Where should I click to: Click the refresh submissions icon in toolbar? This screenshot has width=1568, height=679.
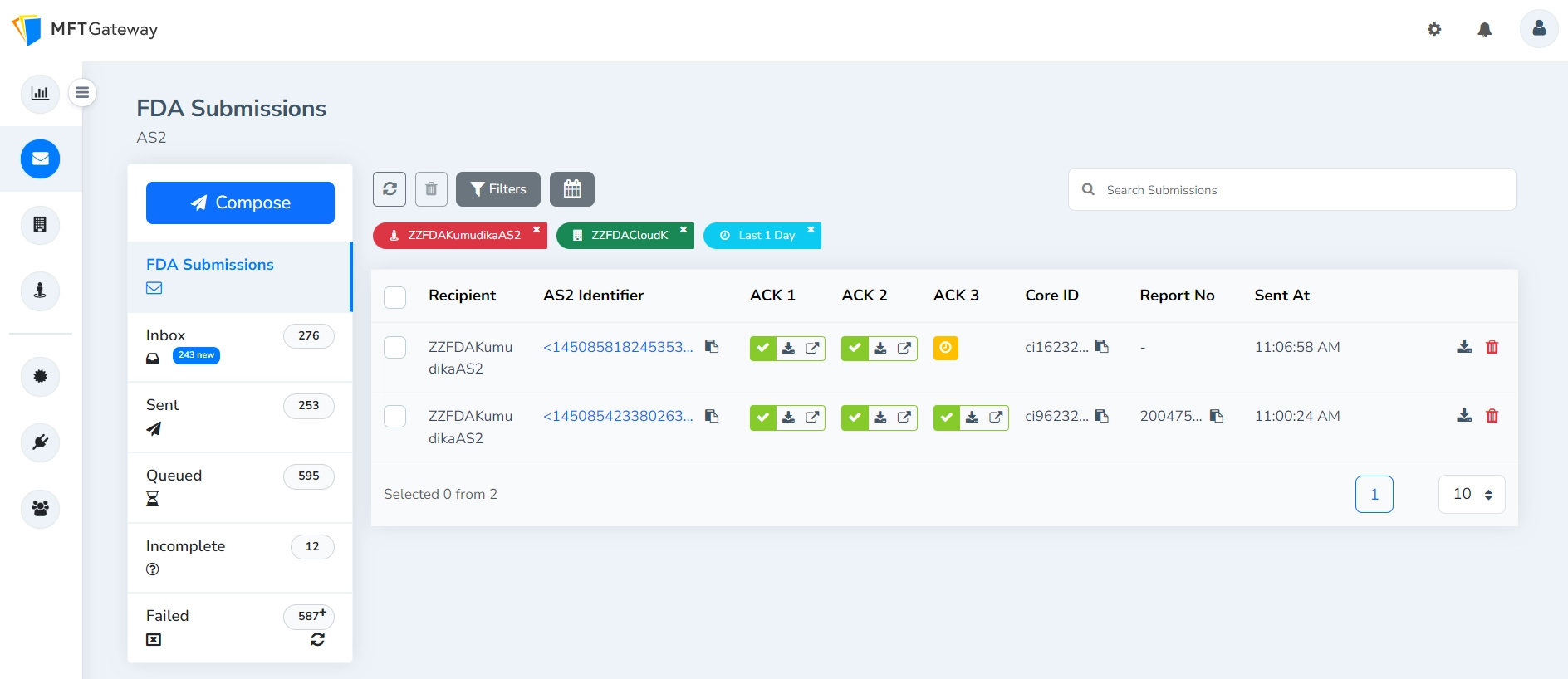[x=390, y=189]
